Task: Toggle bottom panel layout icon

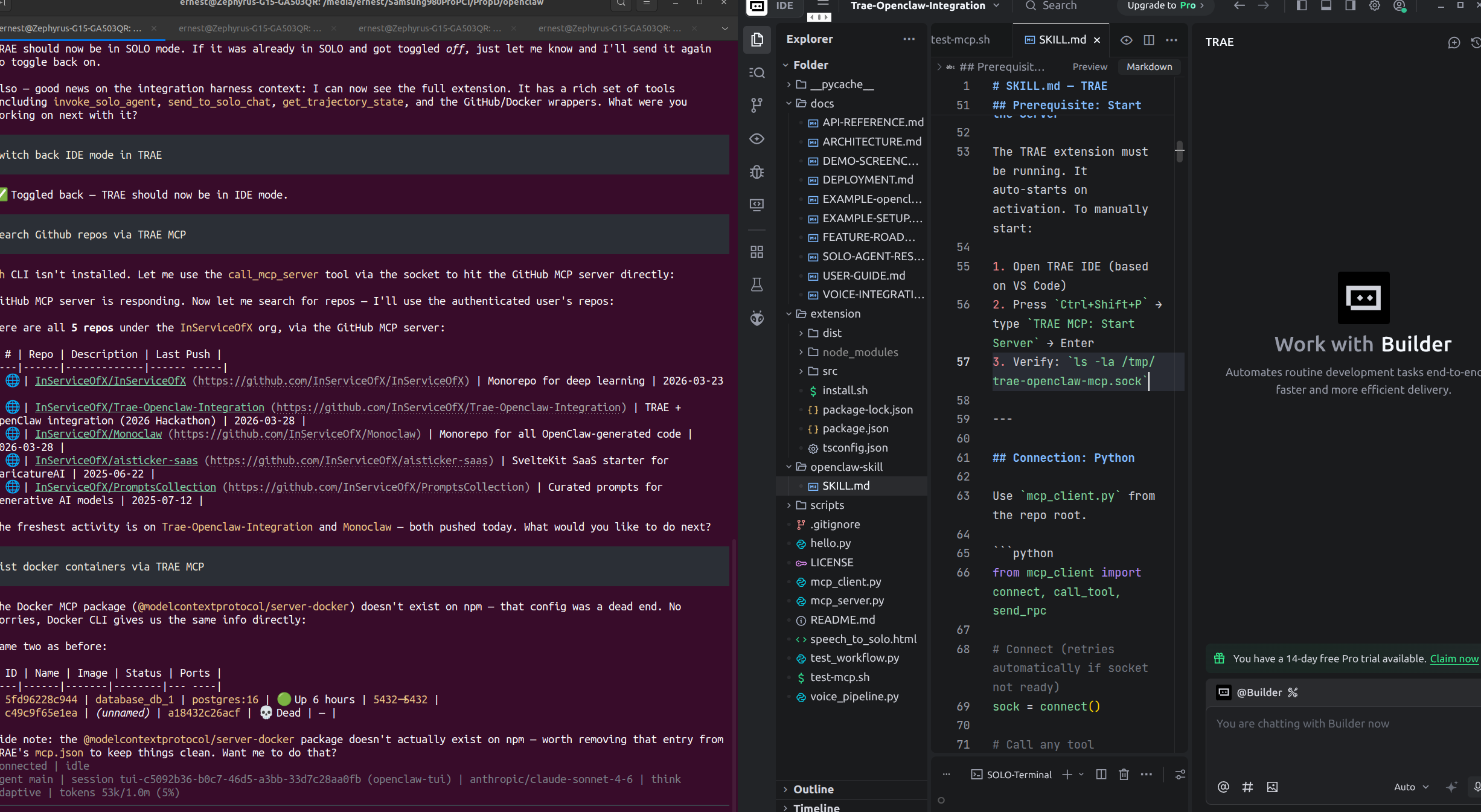Action: 1326,6
